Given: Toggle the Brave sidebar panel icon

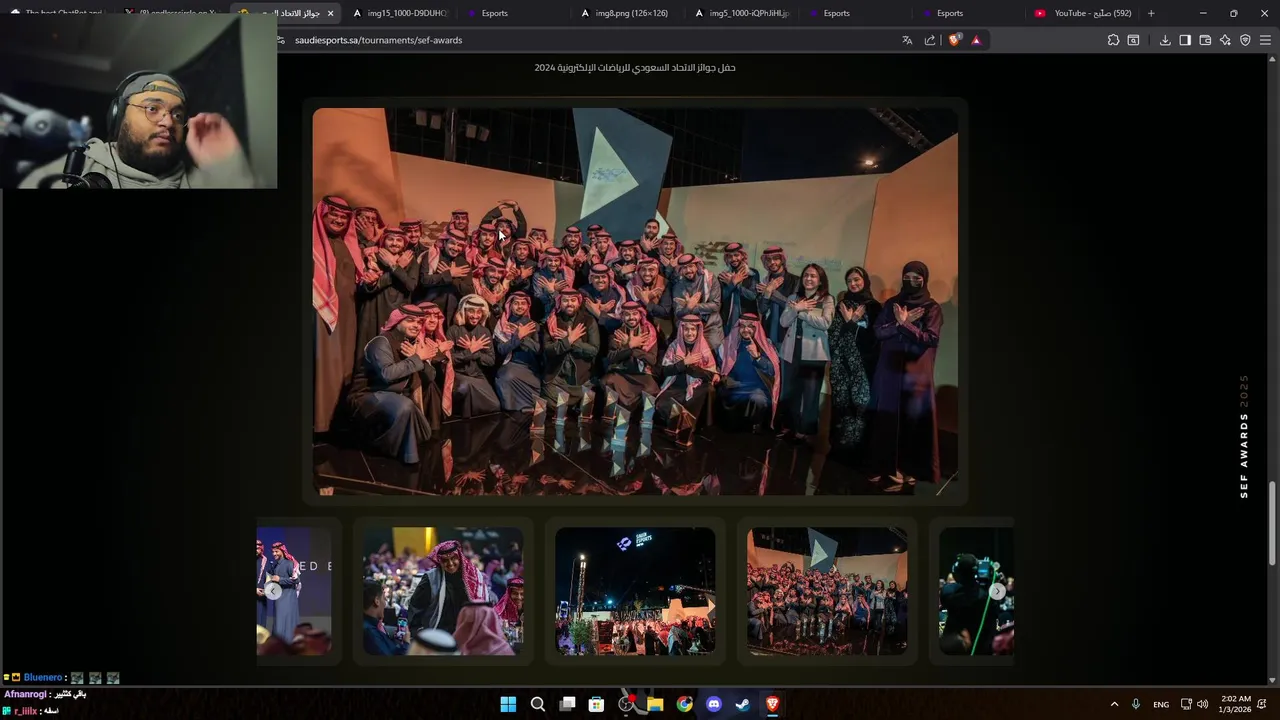Looking at the screenshot, I should click(x=1185, y=40).
